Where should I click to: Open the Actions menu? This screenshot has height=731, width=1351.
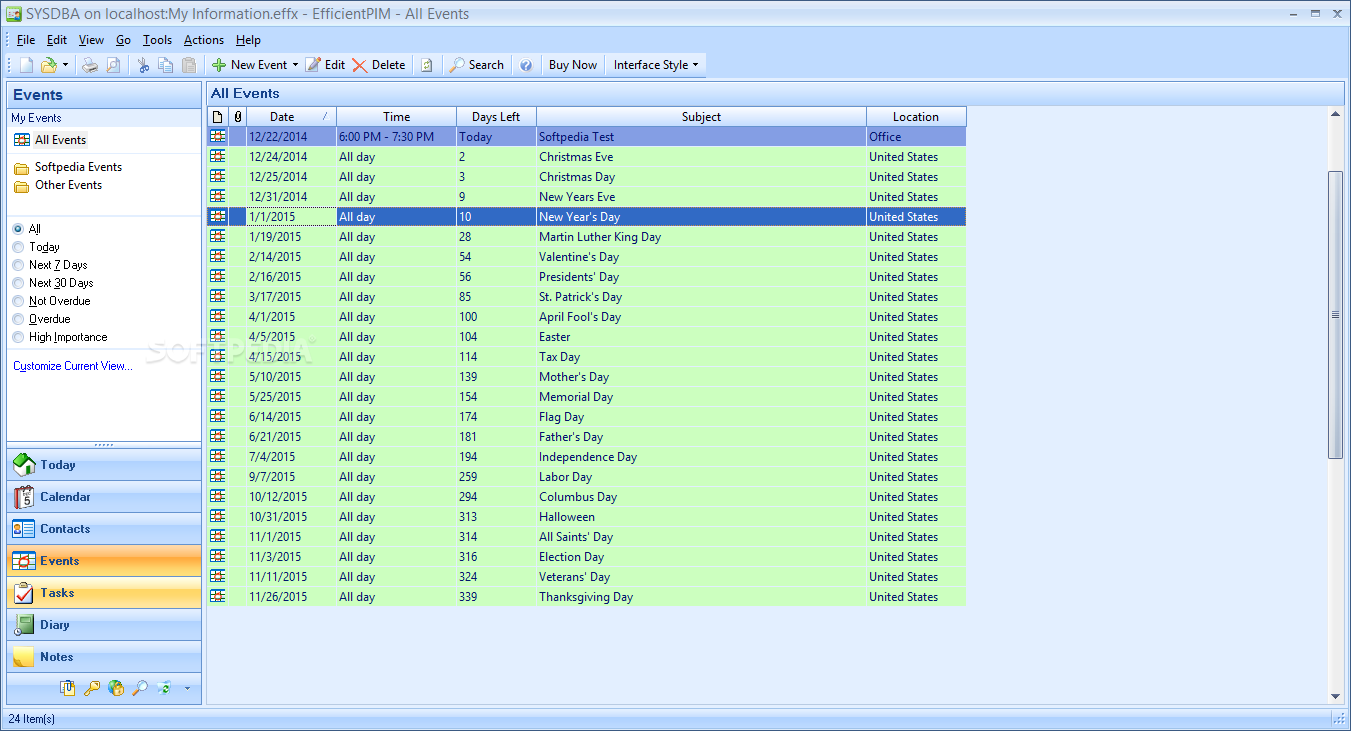[x=204, y=40]
